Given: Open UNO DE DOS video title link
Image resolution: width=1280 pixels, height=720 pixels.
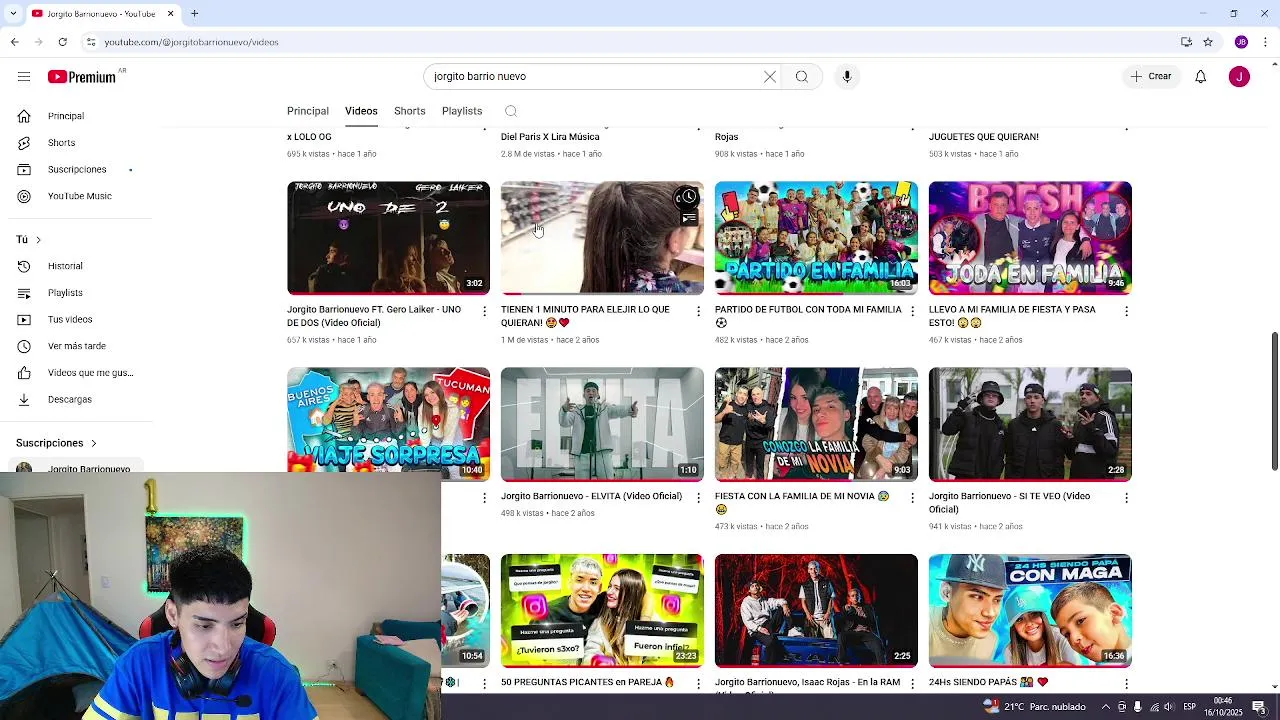Looking at the screenshot, I should [x=374, y=316].
